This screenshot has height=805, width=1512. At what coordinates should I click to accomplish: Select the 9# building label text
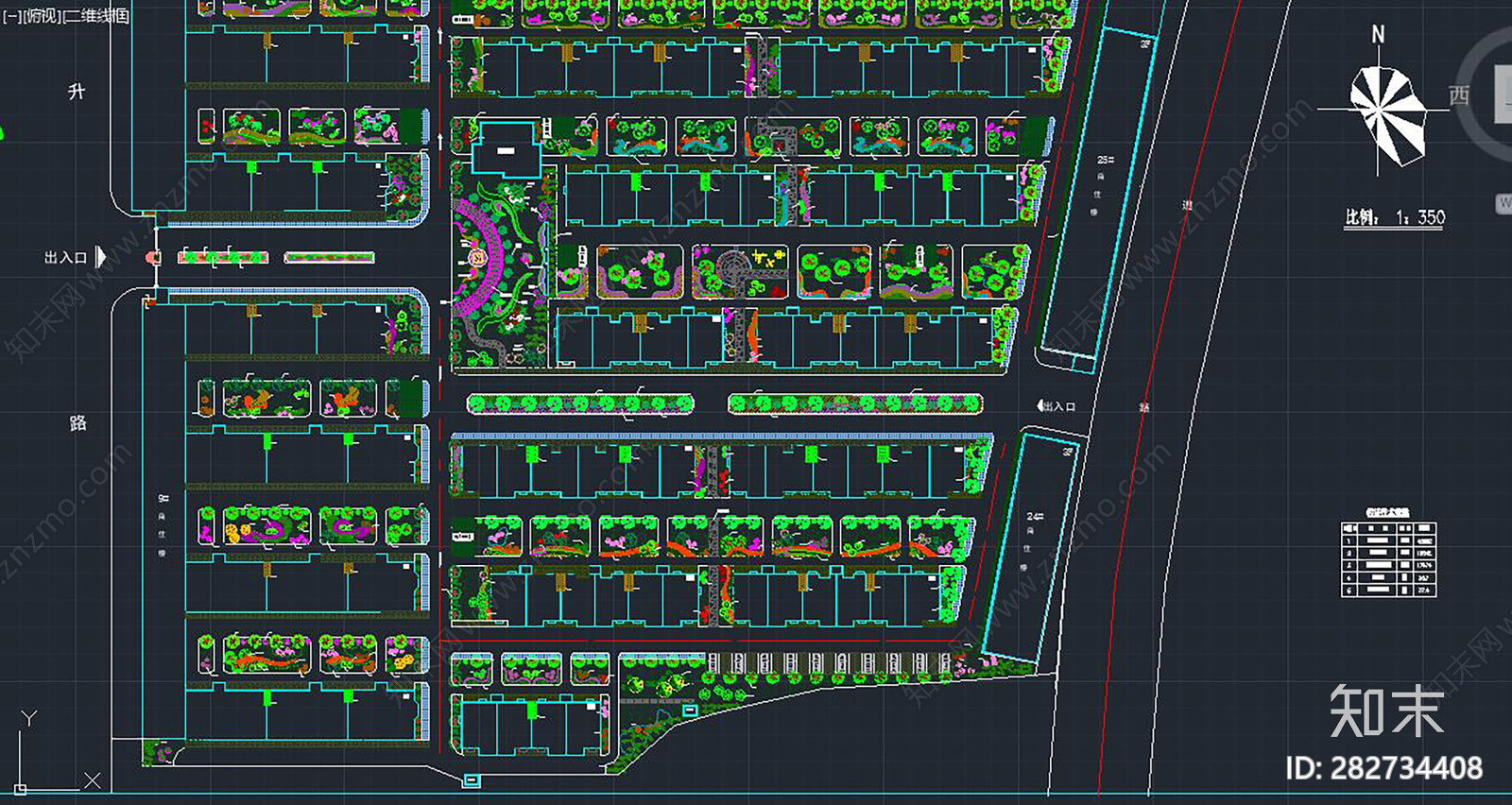click(163, 497)
